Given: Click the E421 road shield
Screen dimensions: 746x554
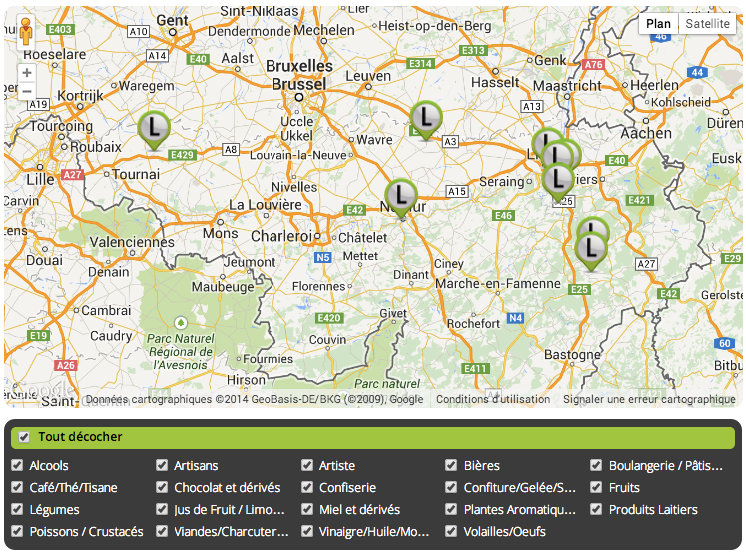Looking at the screenshot, I should pyautogui.click(x=639, y=200).
